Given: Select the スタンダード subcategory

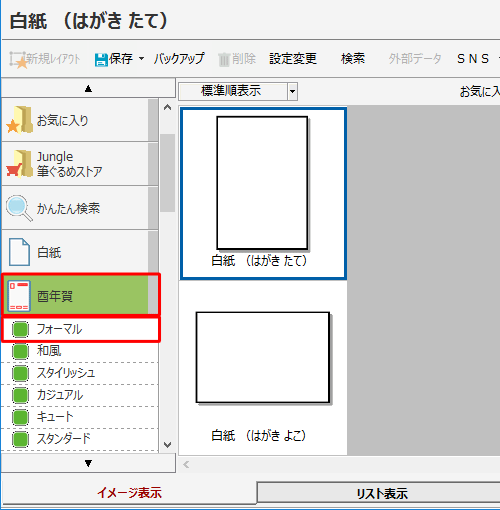Looking at the screenshot, I should (80, 439).
